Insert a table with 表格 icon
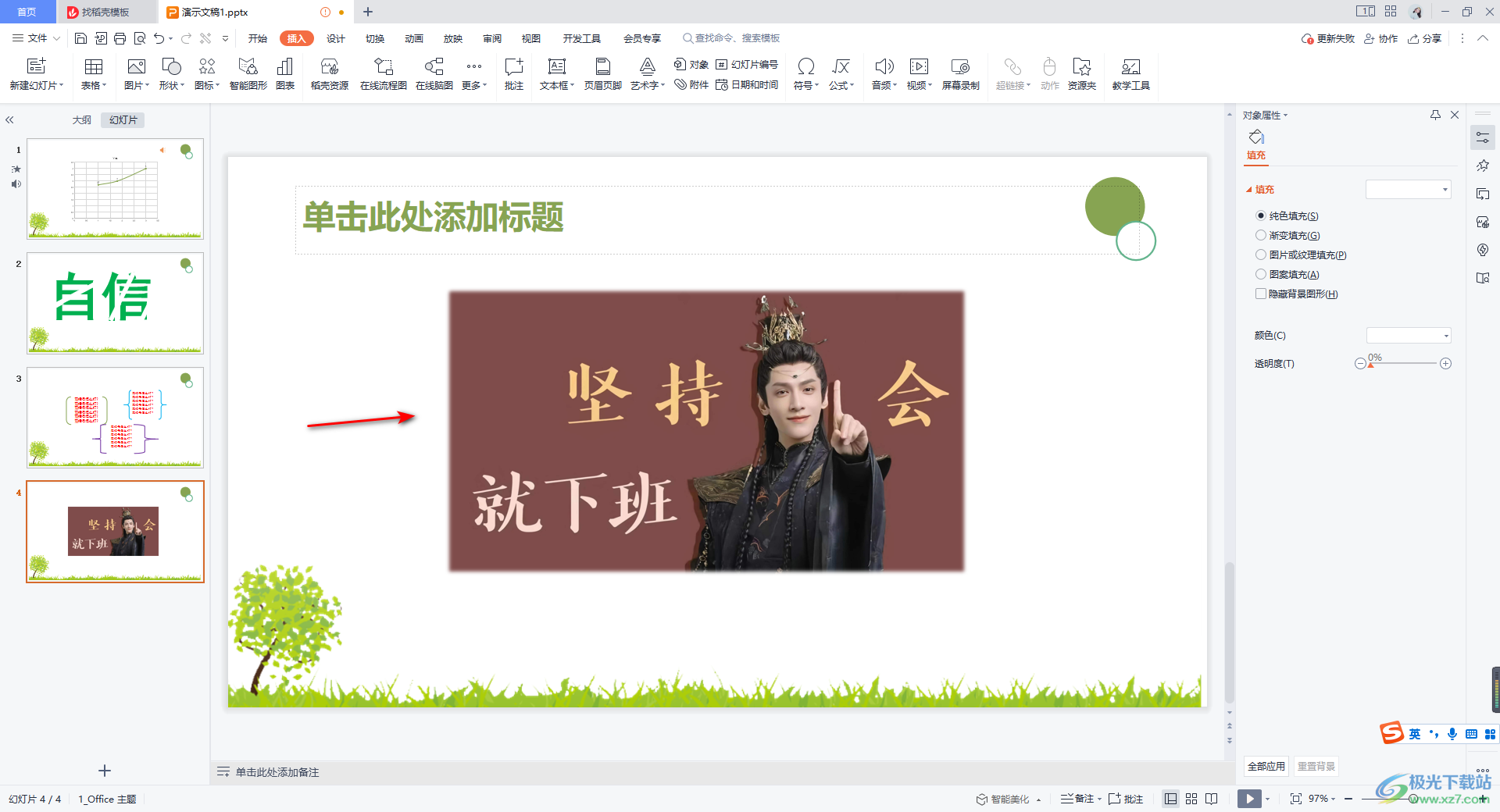Screen dimensions: 1500x812 click(94, 67)
